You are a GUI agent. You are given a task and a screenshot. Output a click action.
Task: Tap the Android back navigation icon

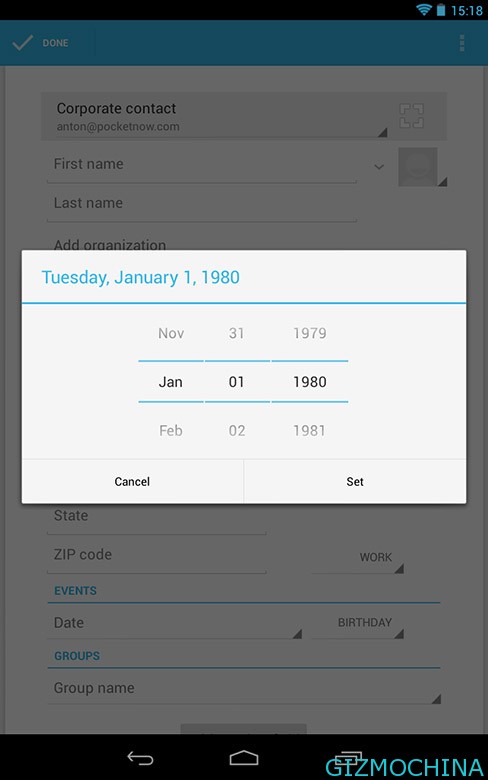click(140, 758)
